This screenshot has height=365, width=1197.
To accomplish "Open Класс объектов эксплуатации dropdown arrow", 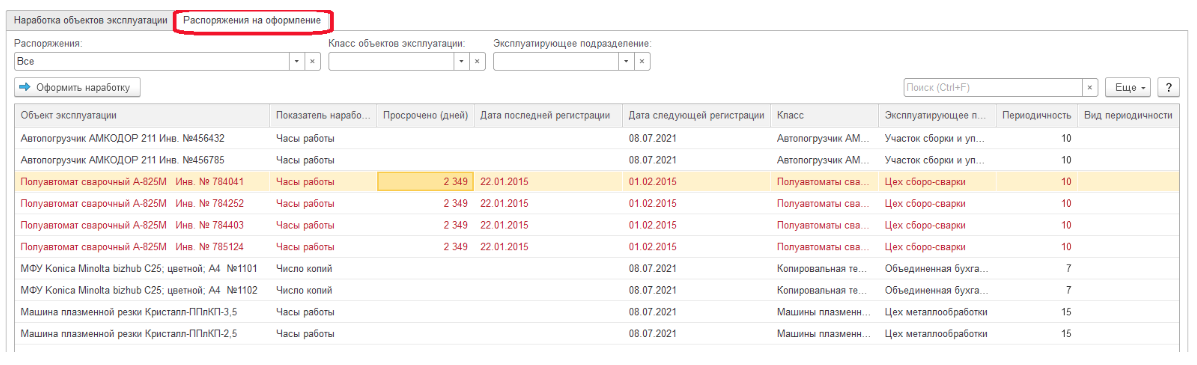I will [462, 61].
